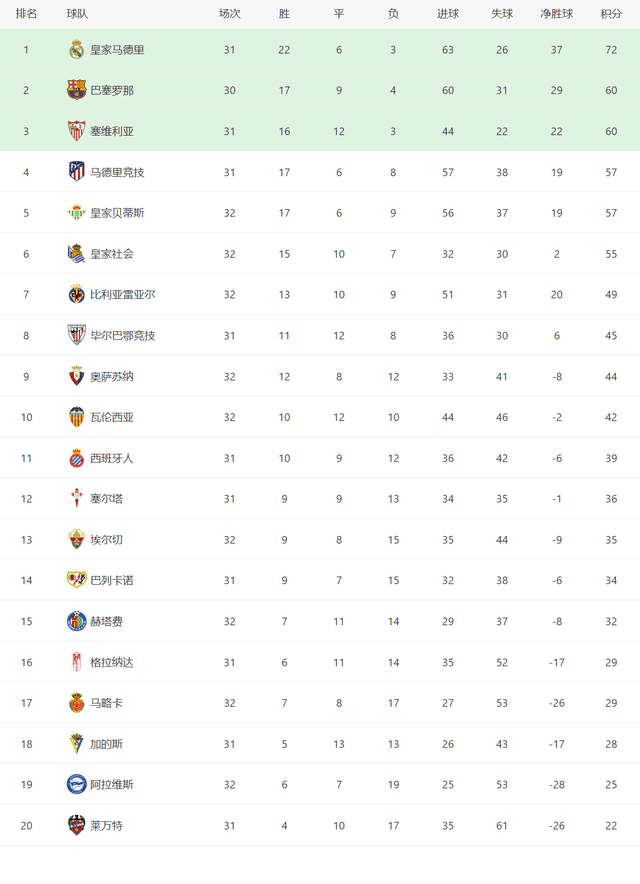This screenshot has width=640, height=884.
Task: Click the Atlético Madrid crest icon
Action: click(77, 172)
